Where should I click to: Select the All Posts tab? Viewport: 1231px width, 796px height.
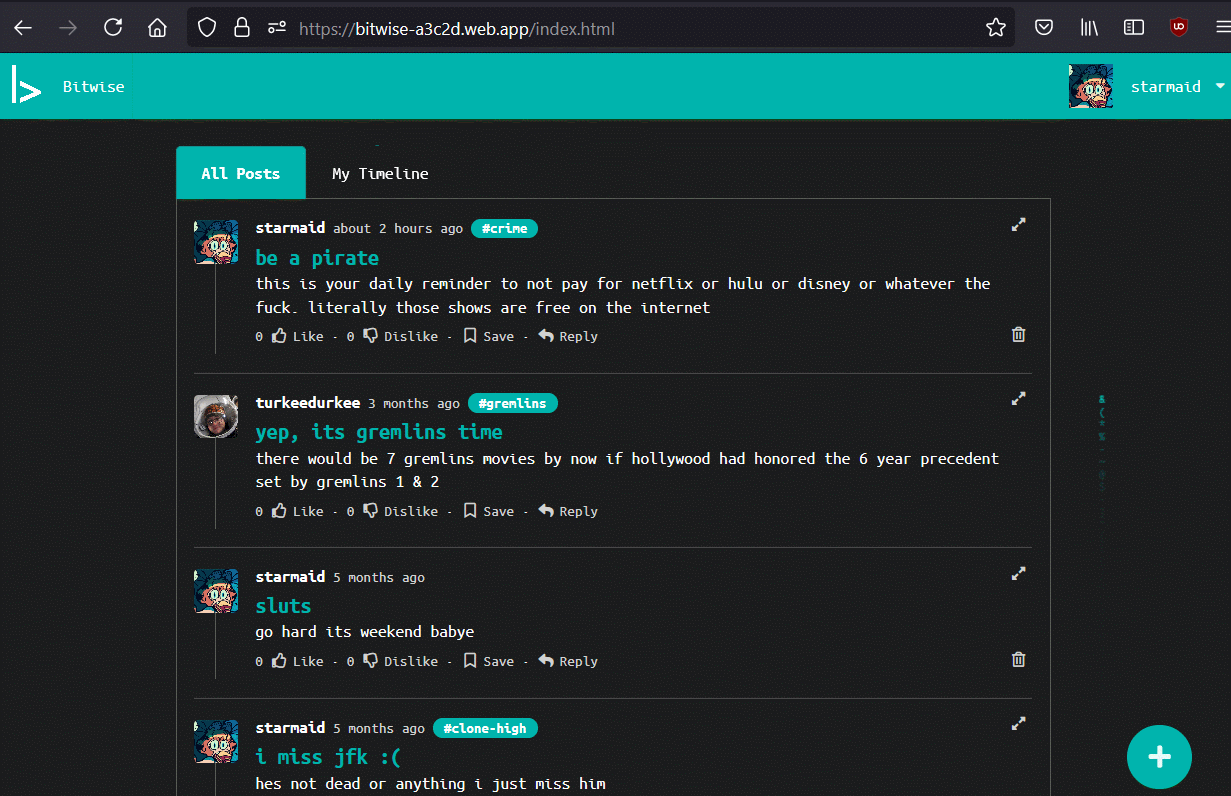(x=240, y=173)
